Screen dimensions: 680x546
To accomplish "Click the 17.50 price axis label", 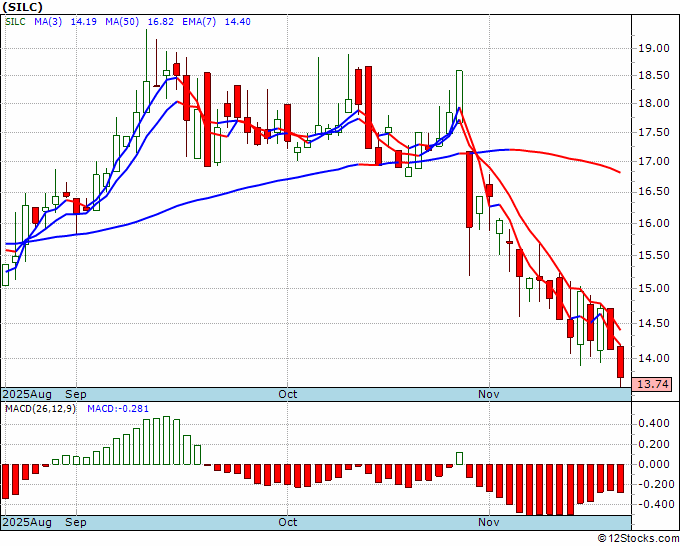I will [654, 132].
